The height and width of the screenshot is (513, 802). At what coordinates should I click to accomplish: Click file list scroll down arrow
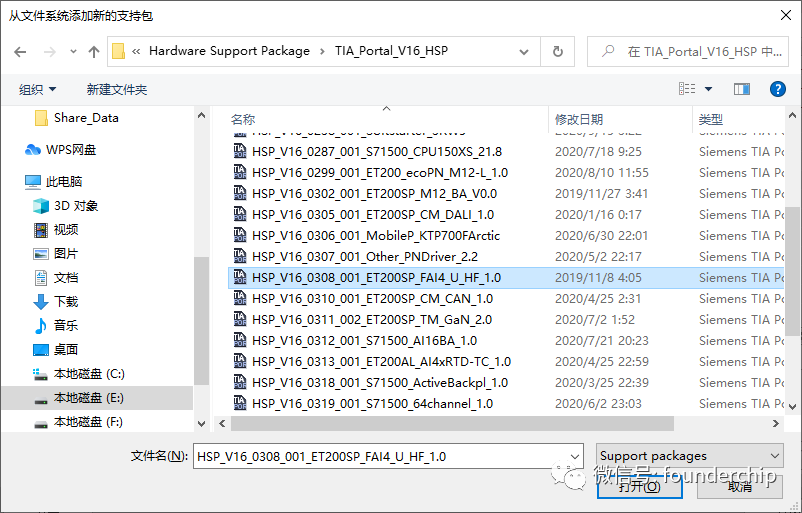pyautogui.click(x=793, y=407)
